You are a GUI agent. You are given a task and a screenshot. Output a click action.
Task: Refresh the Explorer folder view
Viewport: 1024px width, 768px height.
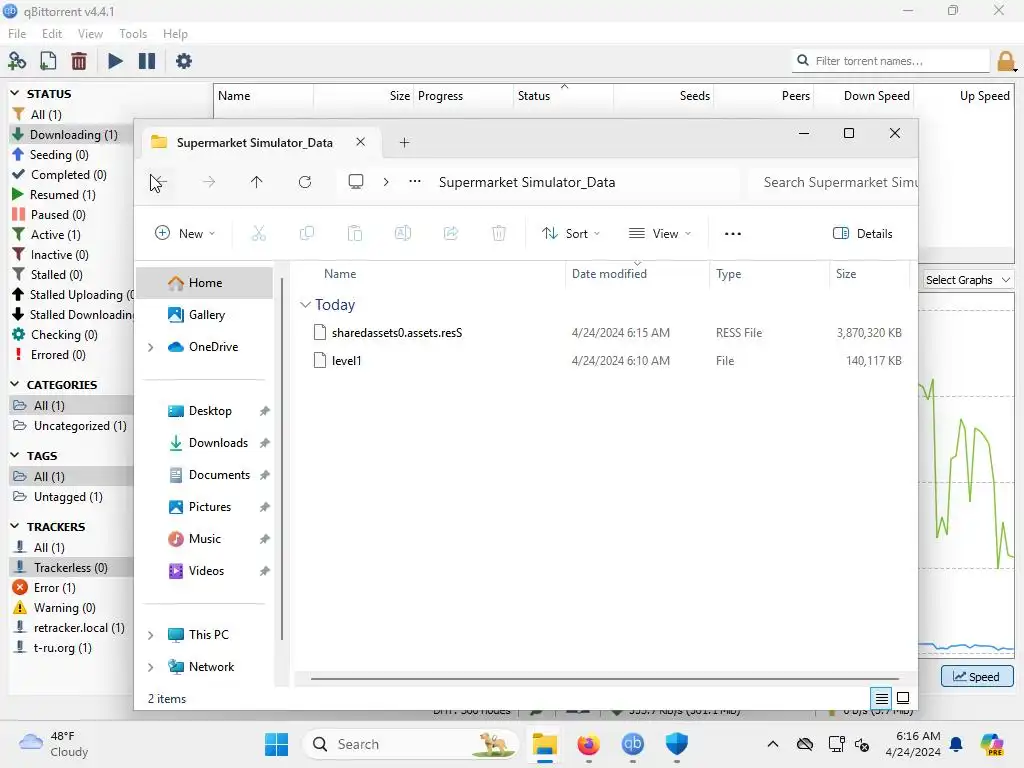(305, 182)
